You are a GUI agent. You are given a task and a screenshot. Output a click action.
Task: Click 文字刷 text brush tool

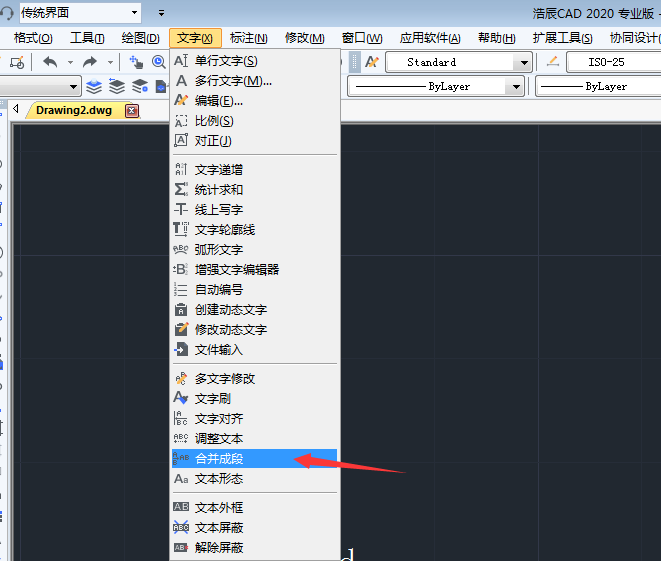pyautogui.click(x=212, y=399)
